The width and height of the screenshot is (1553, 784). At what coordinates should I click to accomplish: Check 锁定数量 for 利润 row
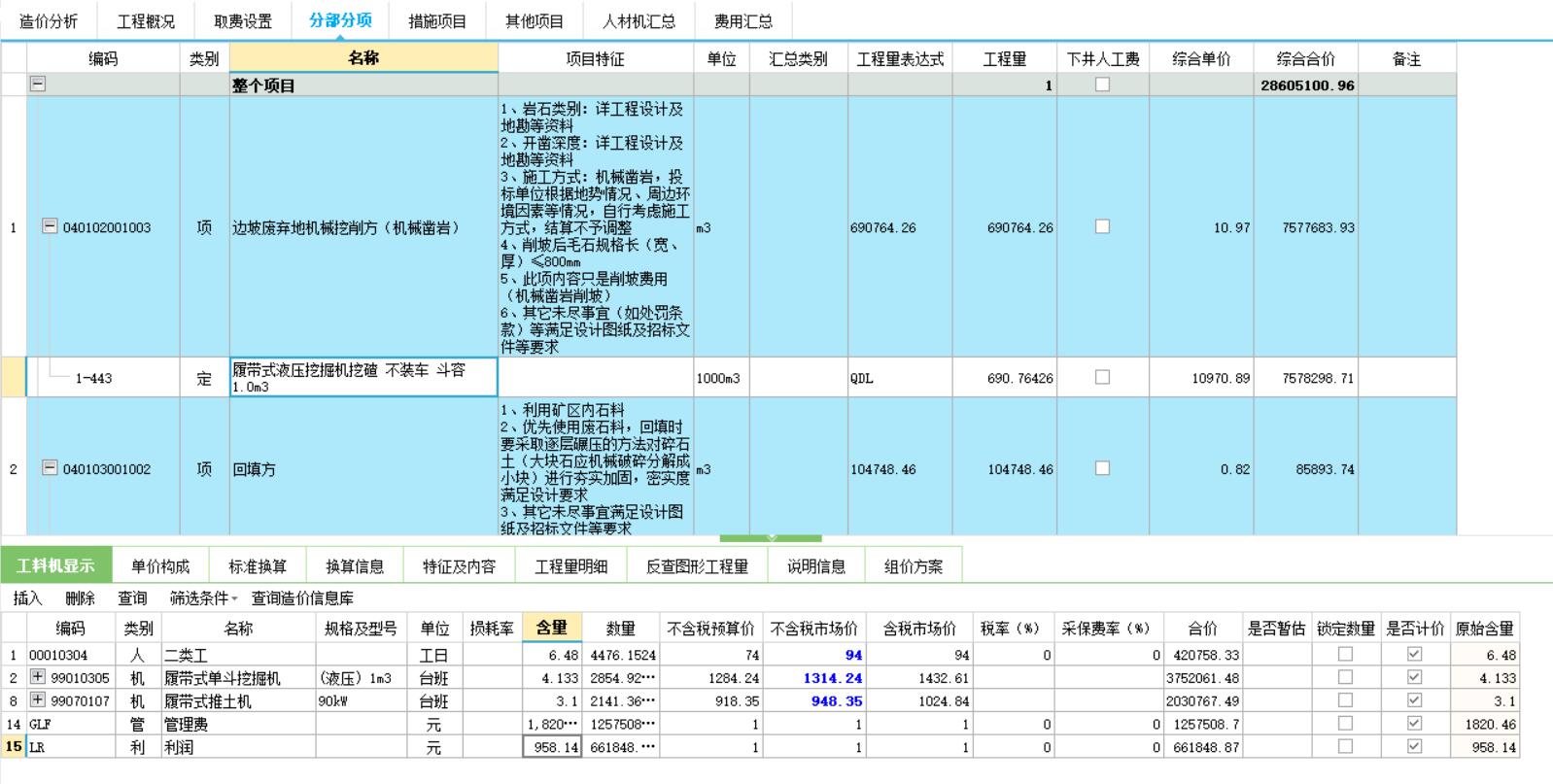pos(1345,746)
